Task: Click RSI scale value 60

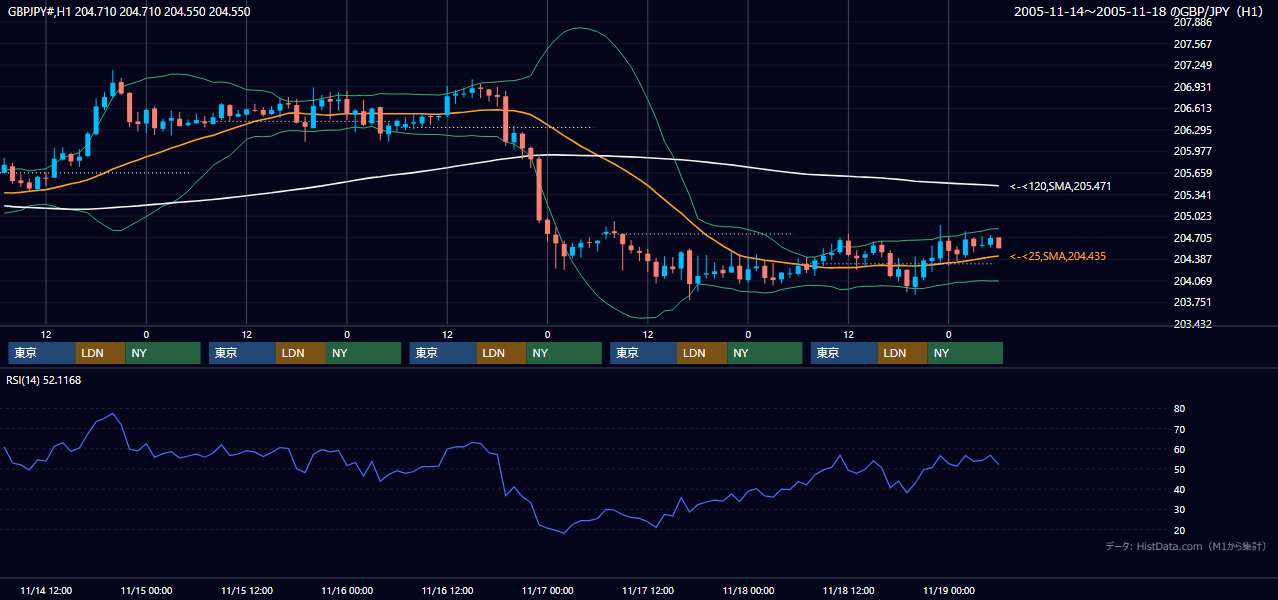Action: (x=1179, y=449)
